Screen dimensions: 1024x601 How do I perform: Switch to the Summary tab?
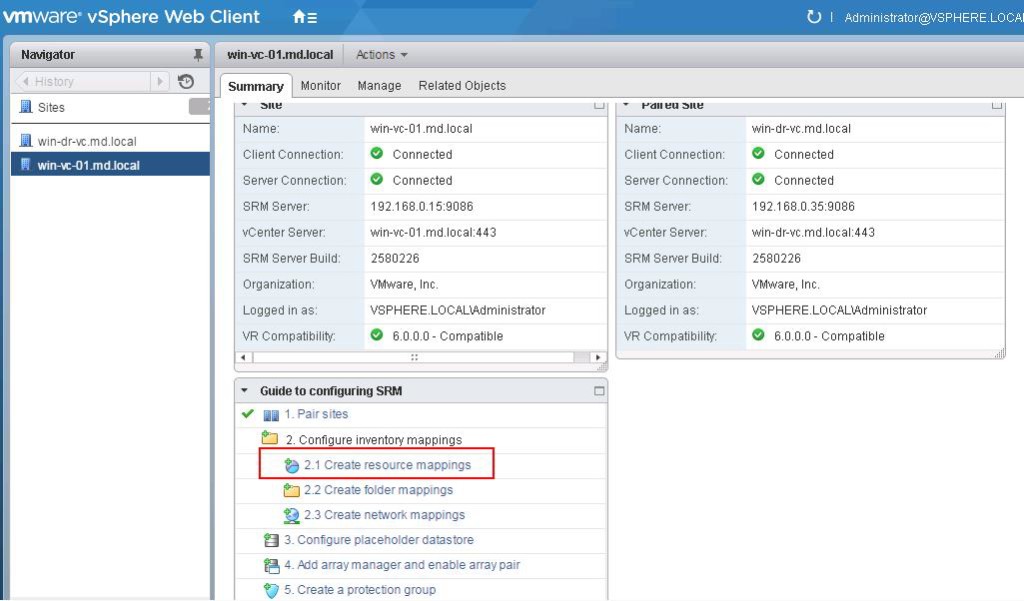(255, 86)
